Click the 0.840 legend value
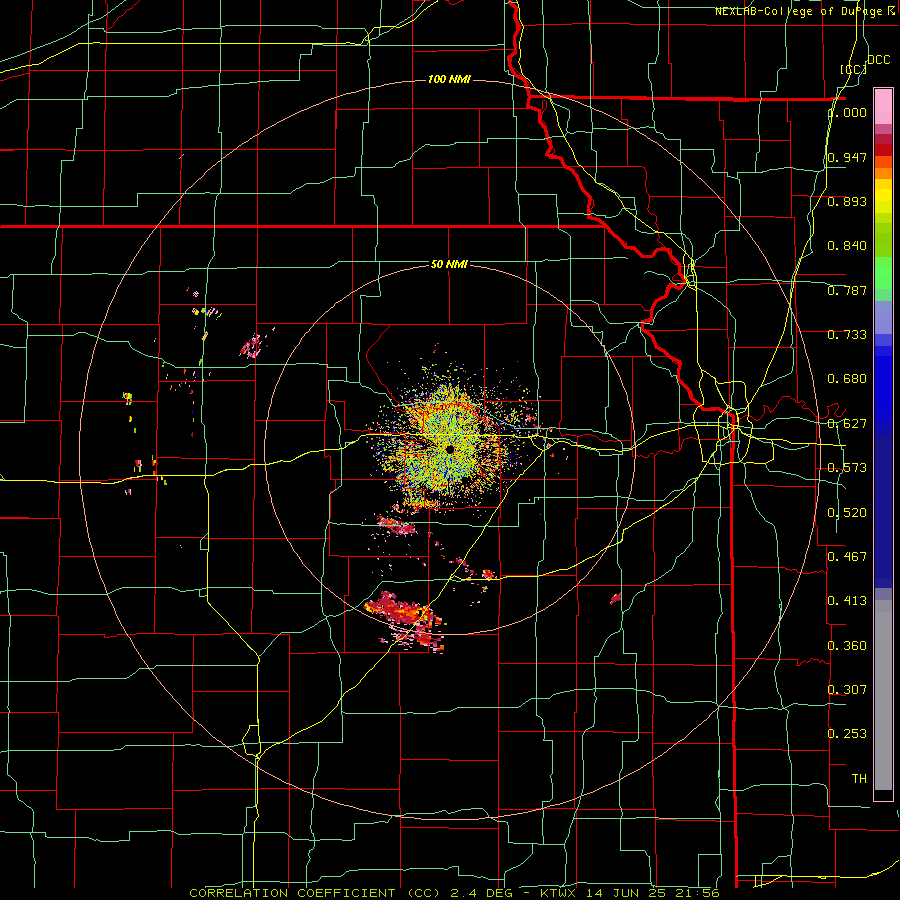Viewport: 900px width, 900px height. pos(847,246)
